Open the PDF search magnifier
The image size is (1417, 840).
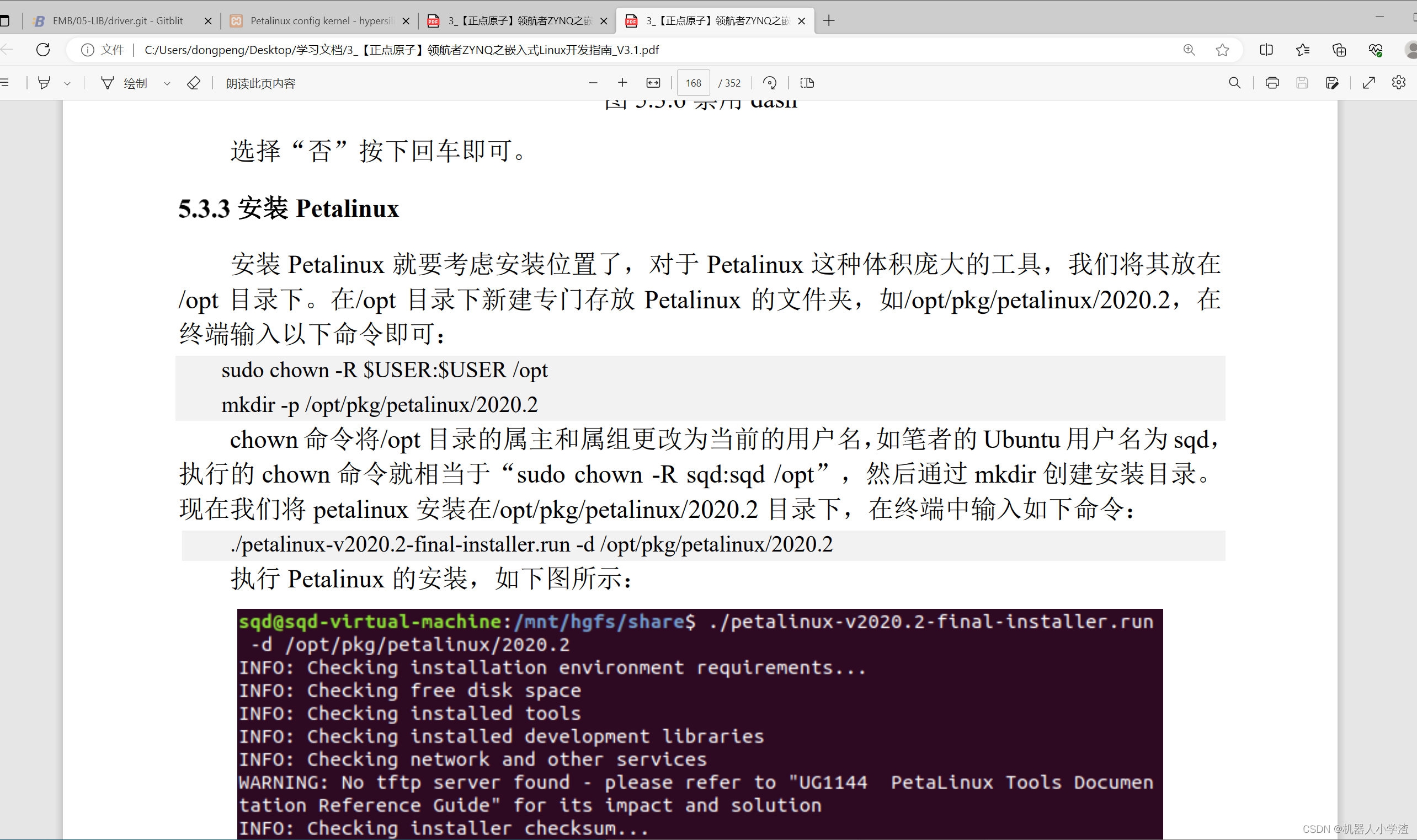1234,83
